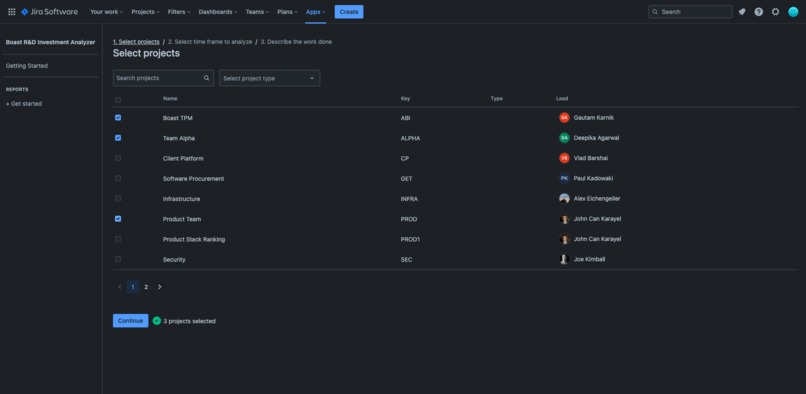Screen dimensions: 806x394
Task: Expand the Teams menu
Action: pyautogui.click(x=257, y=12)
